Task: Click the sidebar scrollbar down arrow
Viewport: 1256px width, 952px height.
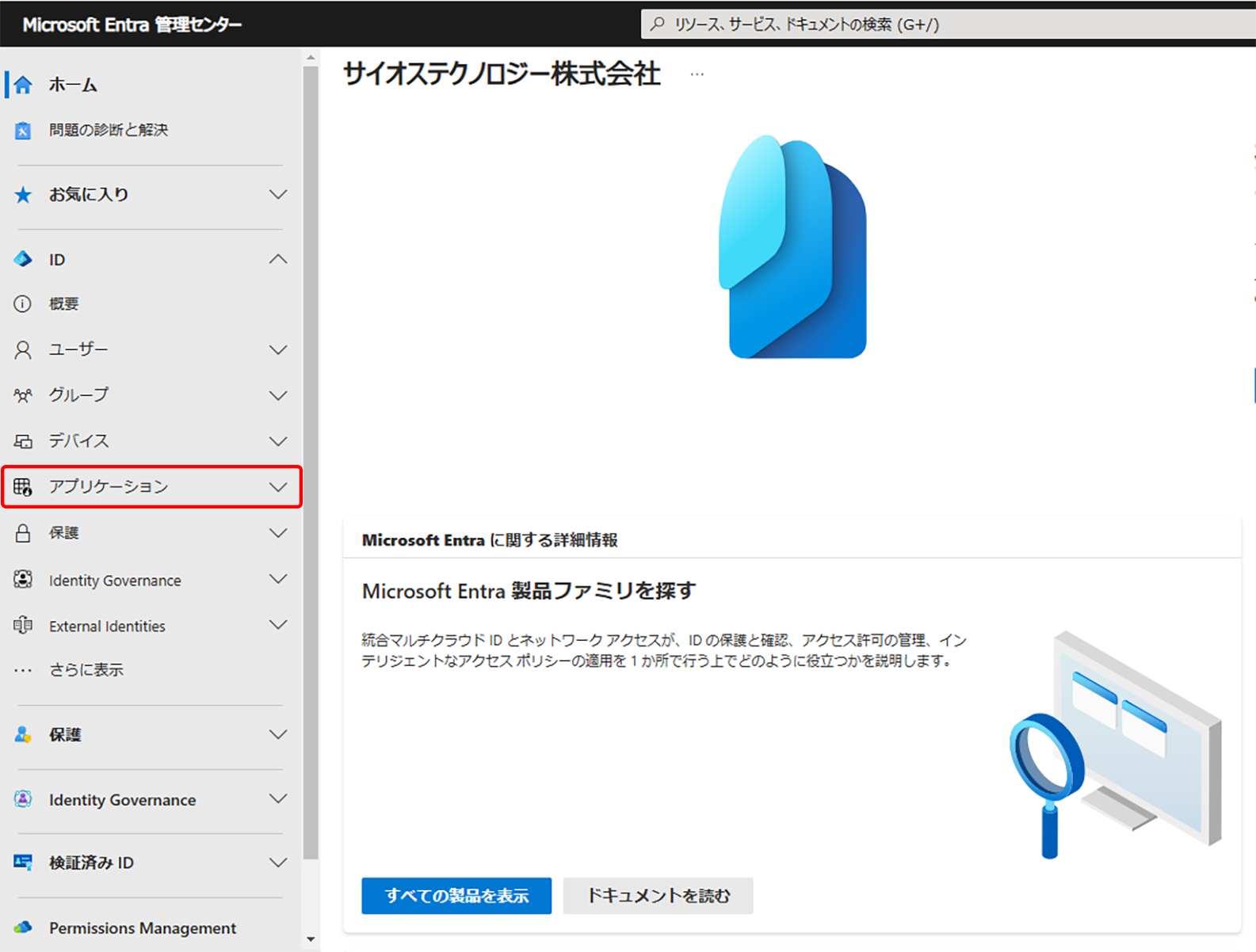Action: (x=311, y=939)
